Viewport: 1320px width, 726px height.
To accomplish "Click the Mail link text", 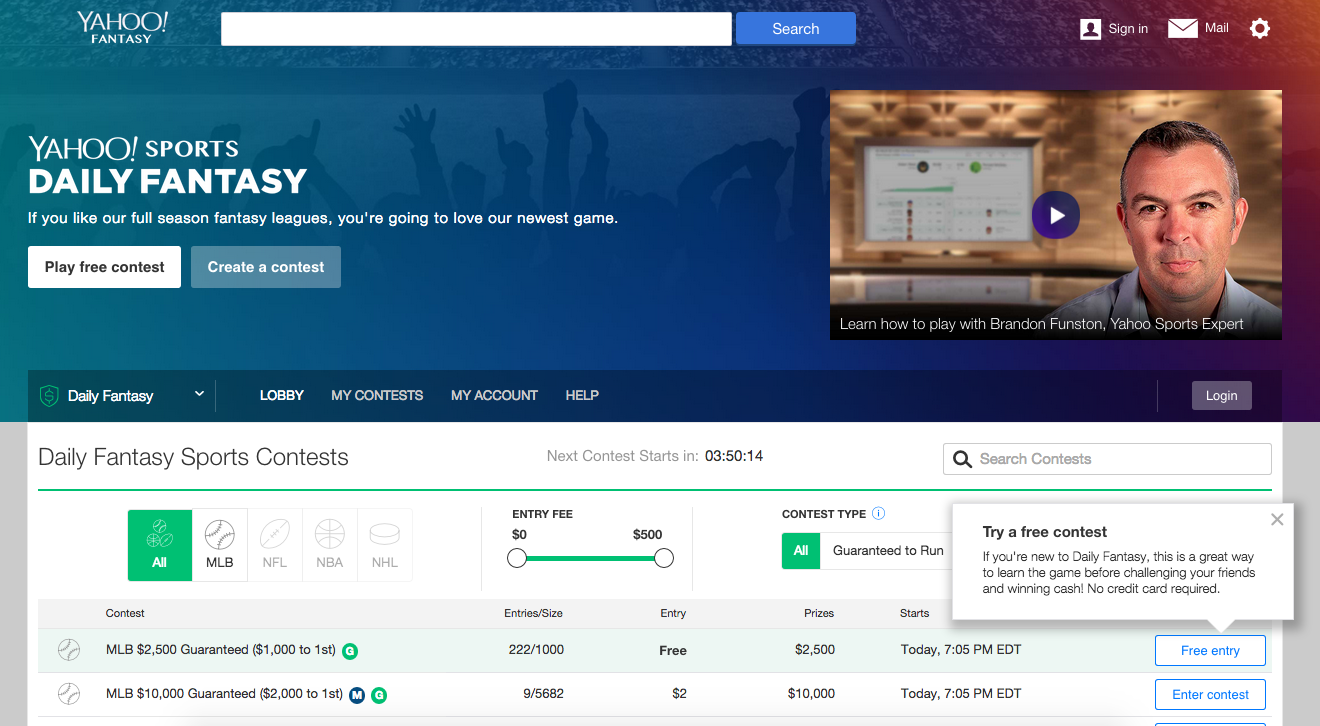I will click(1217, 28).
